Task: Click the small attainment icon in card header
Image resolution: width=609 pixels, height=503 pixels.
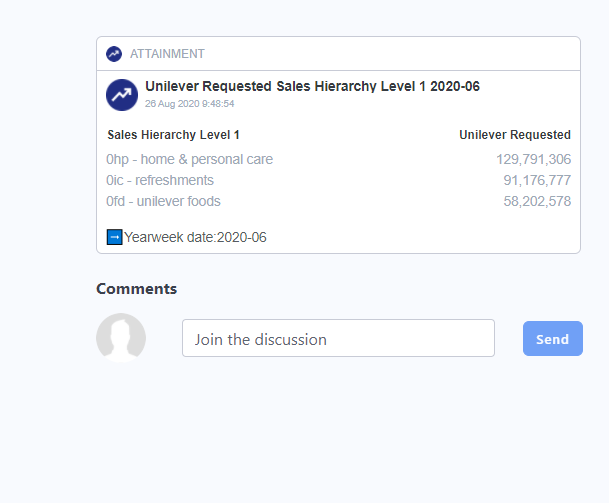Action: (114, 54)
